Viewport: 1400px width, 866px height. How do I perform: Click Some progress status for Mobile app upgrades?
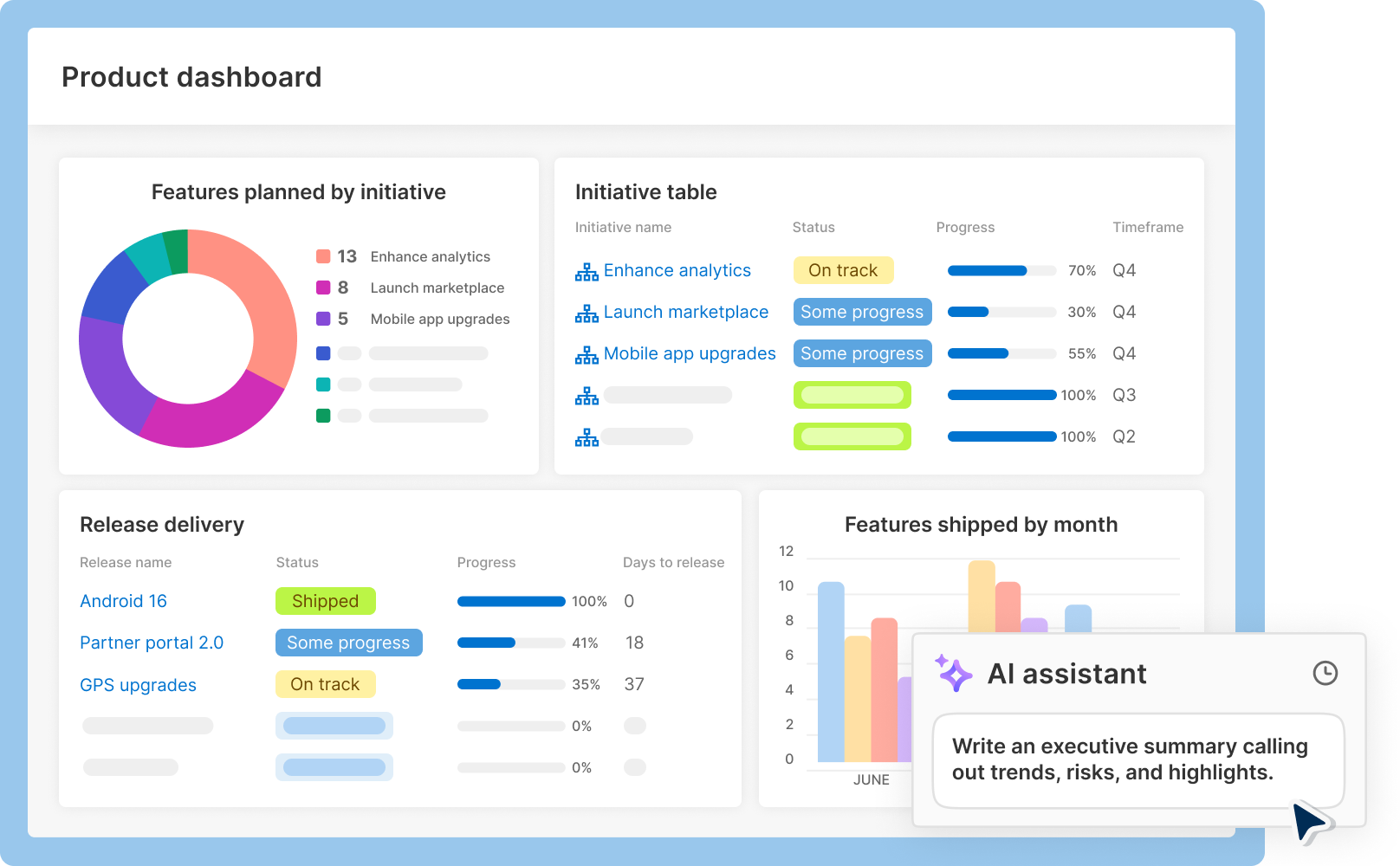point(862,353)
